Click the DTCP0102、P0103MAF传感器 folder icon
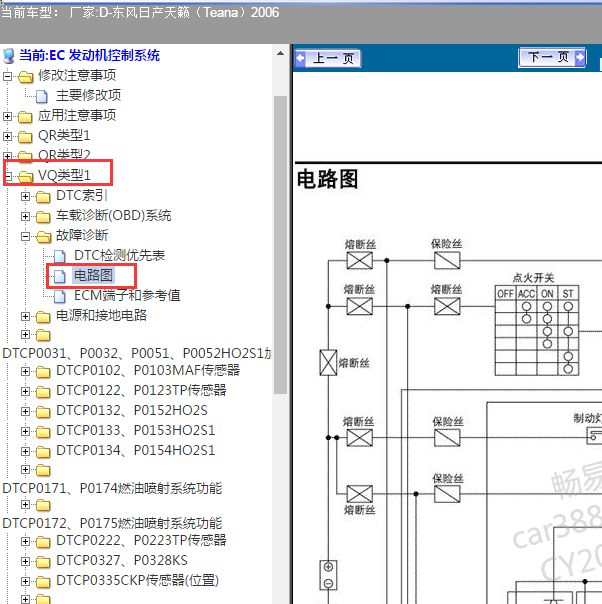This screenshot has height=604, width=602. click(x=43, y=372)
